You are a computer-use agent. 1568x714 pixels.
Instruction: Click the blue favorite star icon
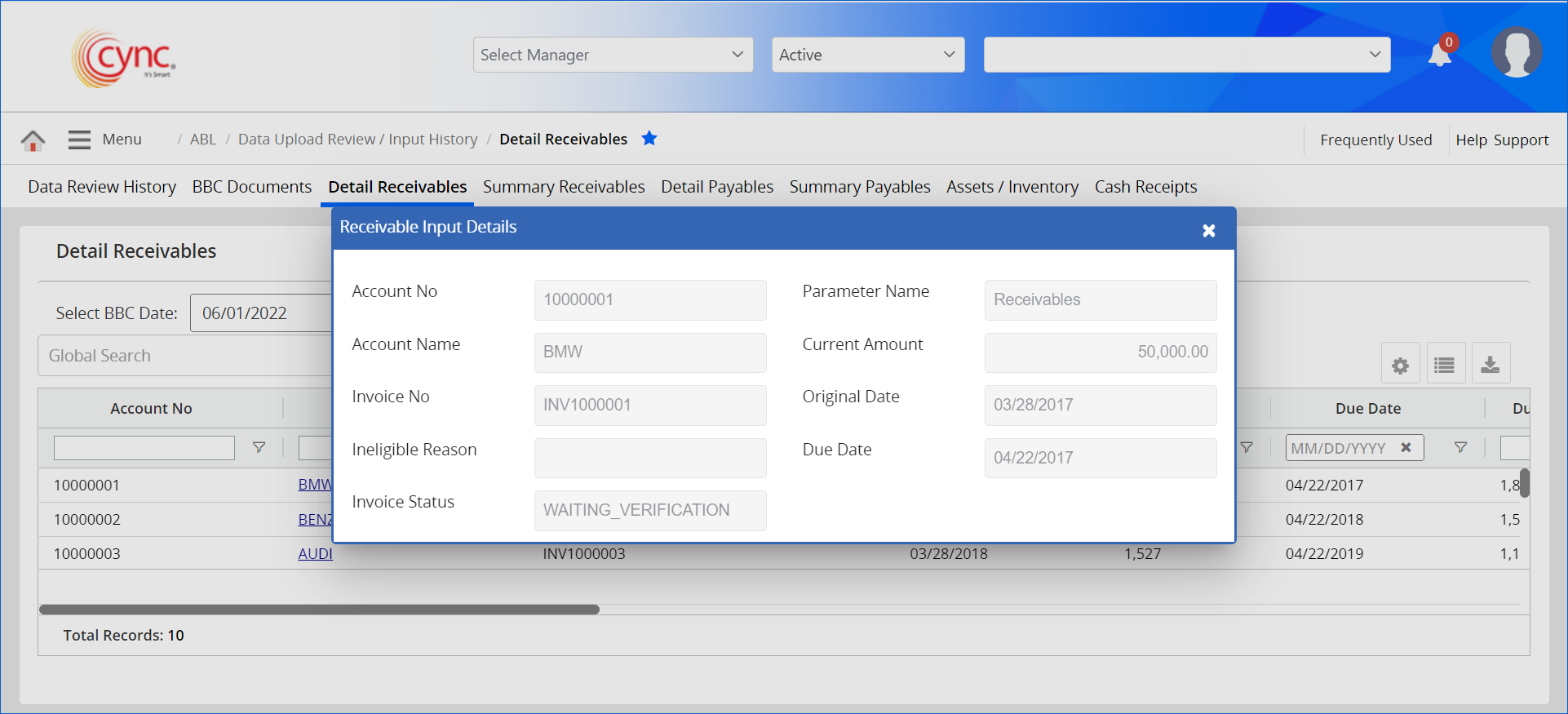point(649,139)
